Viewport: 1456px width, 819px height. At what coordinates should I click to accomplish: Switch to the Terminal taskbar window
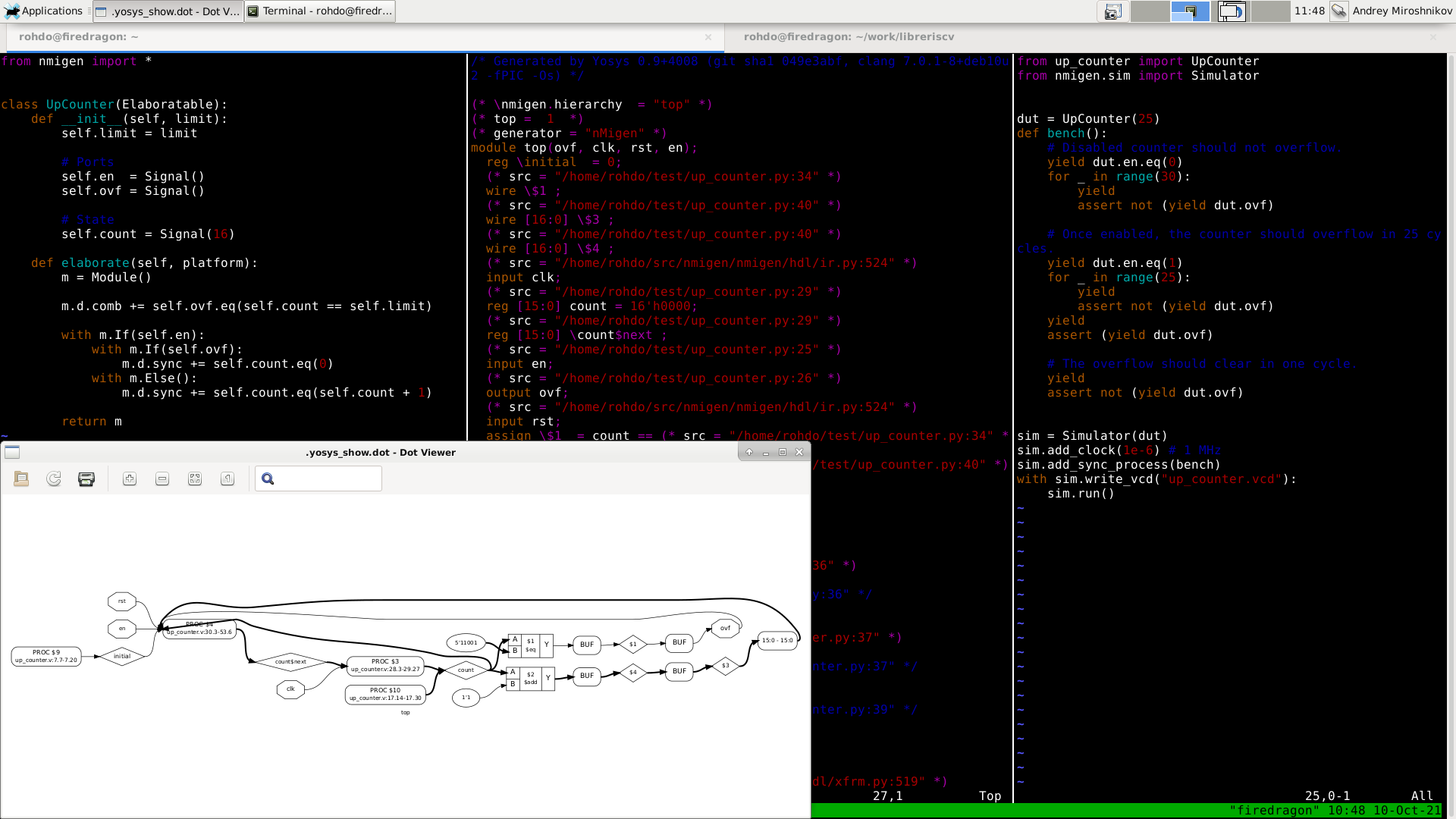click(319, 11)
